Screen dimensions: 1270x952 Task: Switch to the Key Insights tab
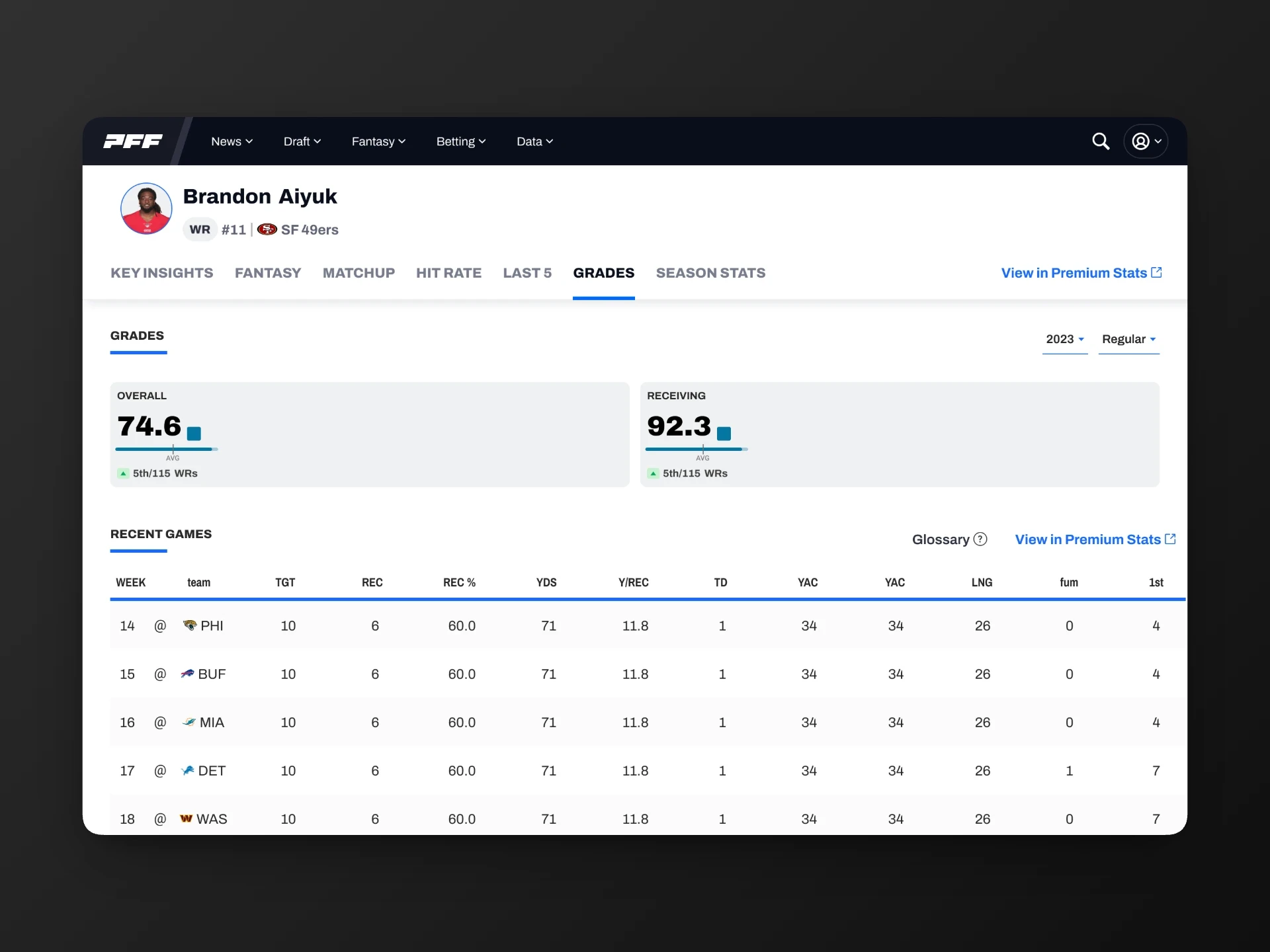point(161,273)
